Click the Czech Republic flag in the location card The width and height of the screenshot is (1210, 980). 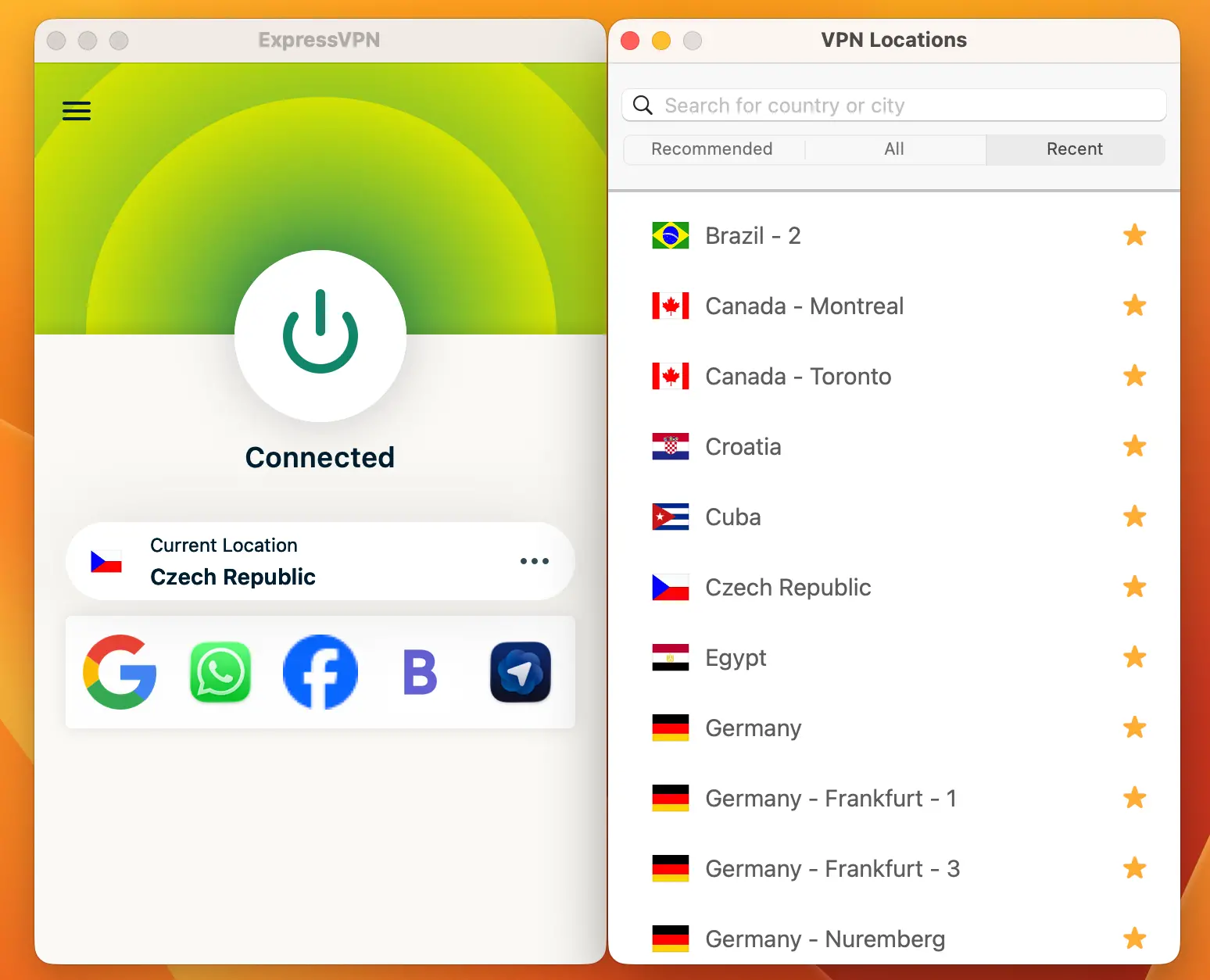(x=106, y=561)
